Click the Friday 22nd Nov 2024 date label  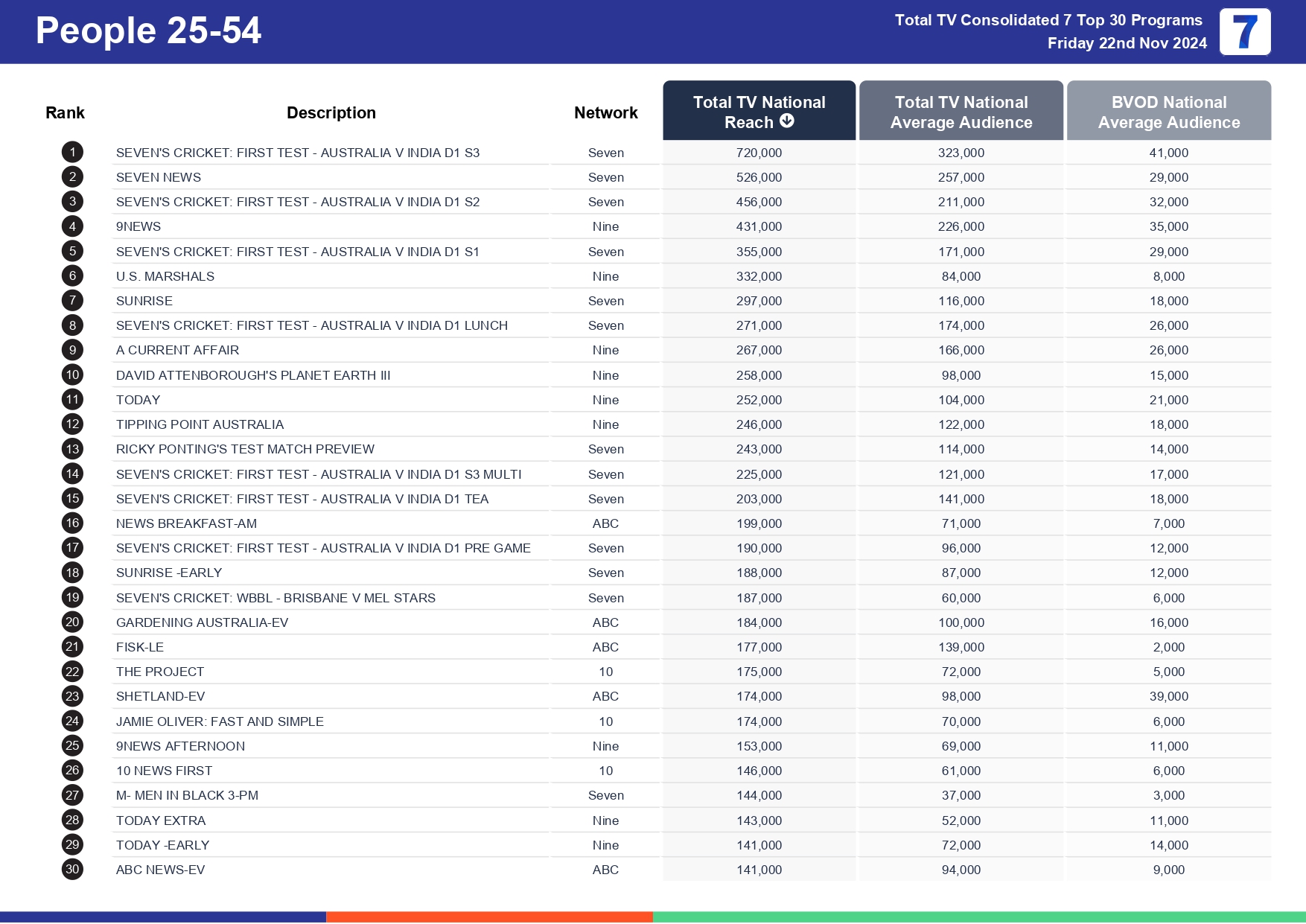click(x=1127, y=43)
